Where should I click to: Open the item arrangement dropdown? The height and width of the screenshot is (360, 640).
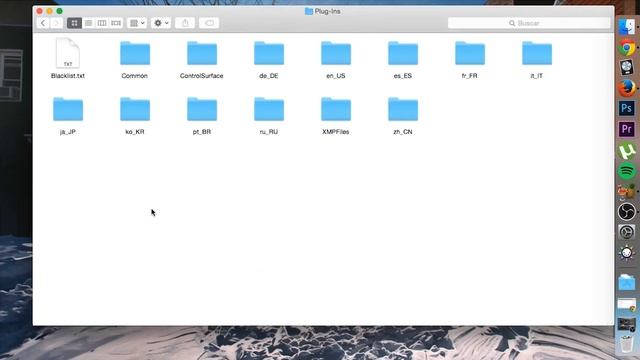pos(137,23)
